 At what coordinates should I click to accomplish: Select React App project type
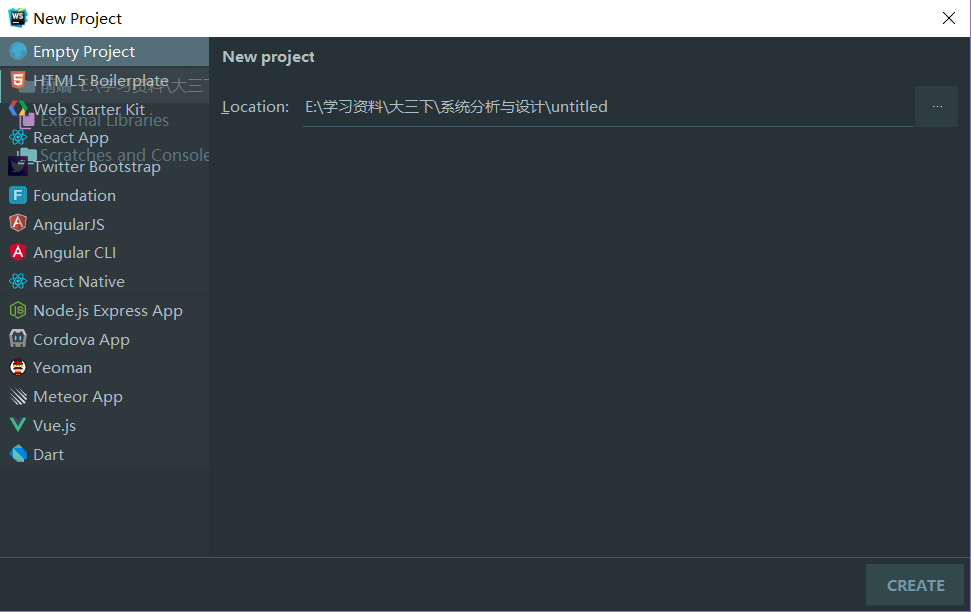tap(105, 138)
